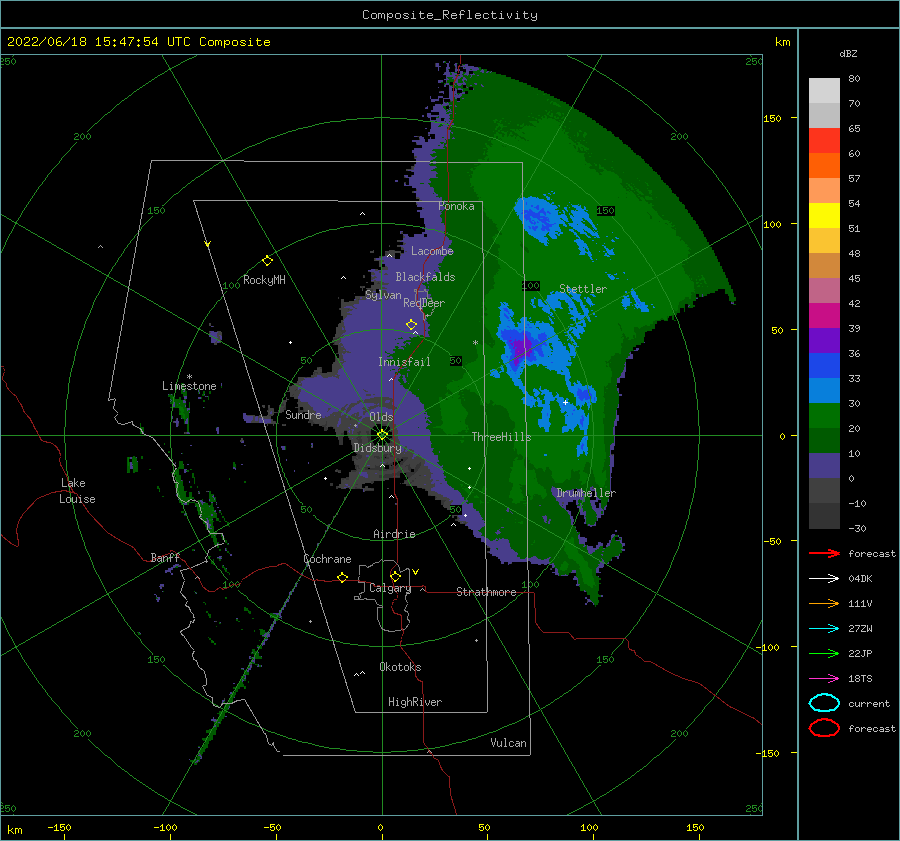This screenshot has width=900, height=841.
Task: Click the Limestone label
Action: 189,386
